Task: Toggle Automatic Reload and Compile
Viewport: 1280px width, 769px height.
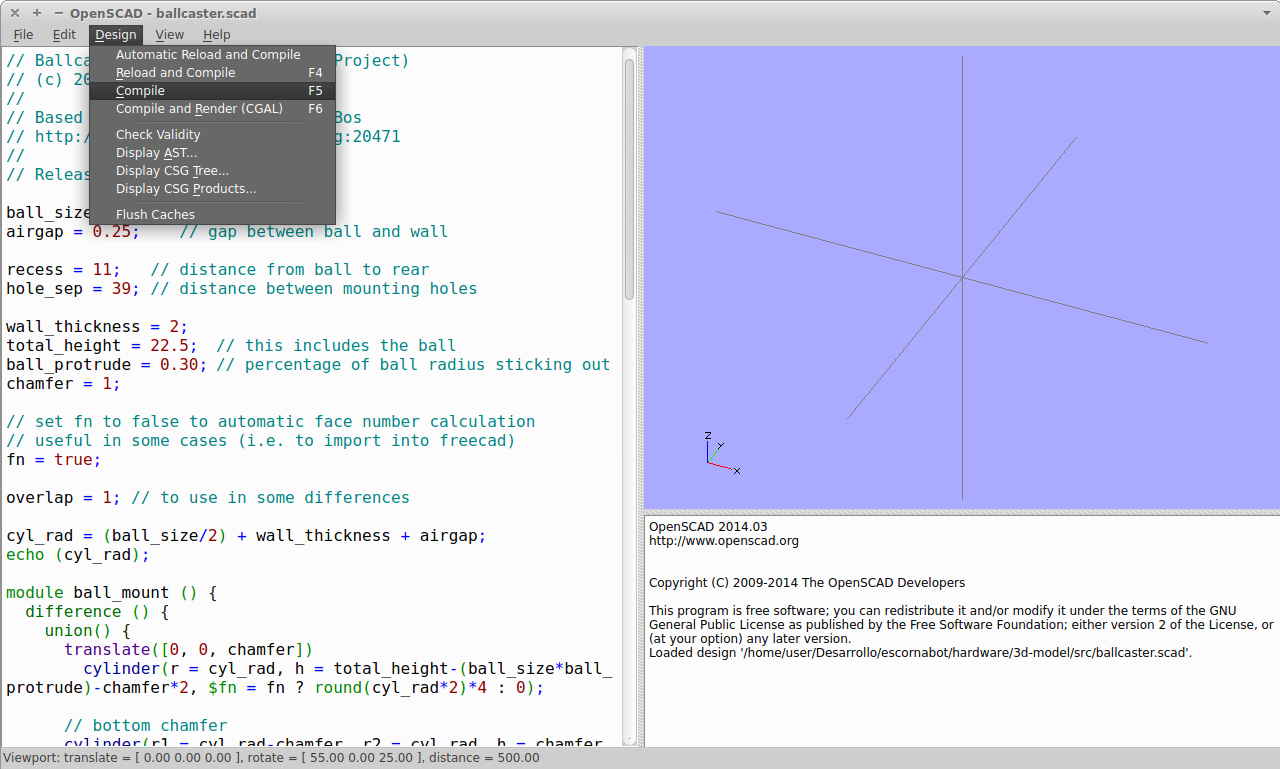Action: point(212,55)
